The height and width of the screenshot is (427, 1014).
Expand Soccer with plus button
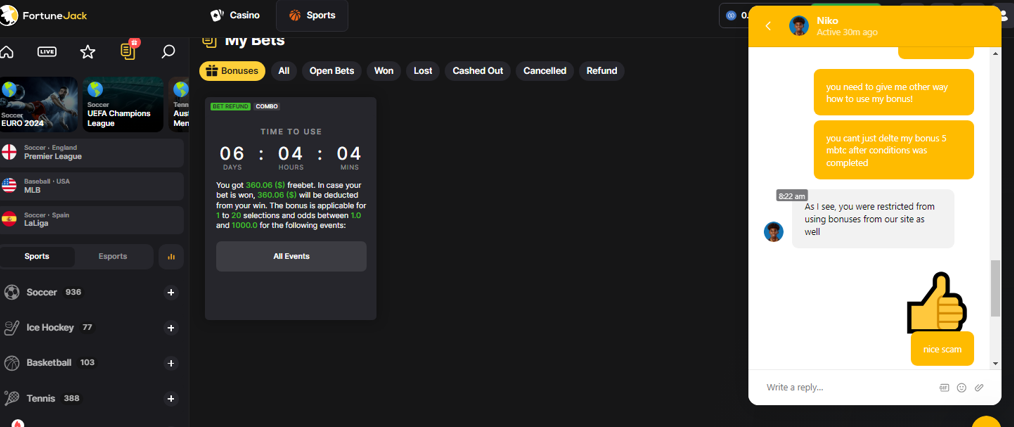click(x=171, y=293)
